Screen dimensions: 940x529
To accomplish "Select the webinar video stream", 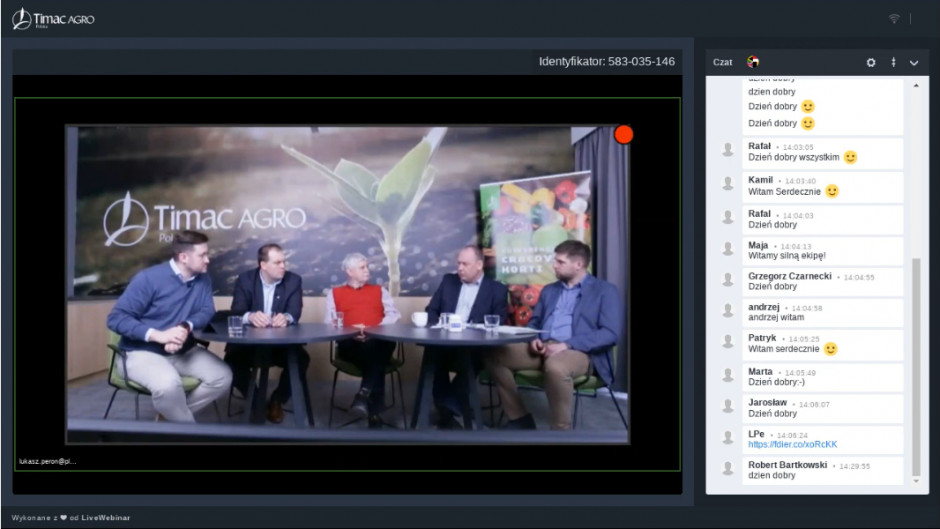I will 347,284.
